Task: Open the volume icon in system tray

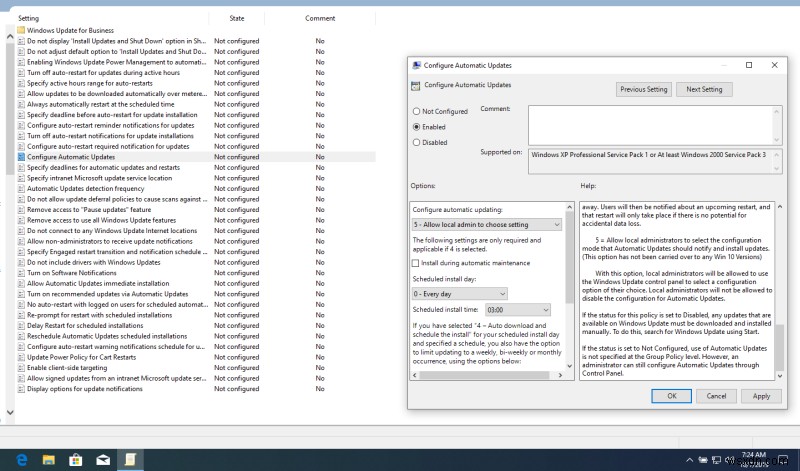Action: 729,460
